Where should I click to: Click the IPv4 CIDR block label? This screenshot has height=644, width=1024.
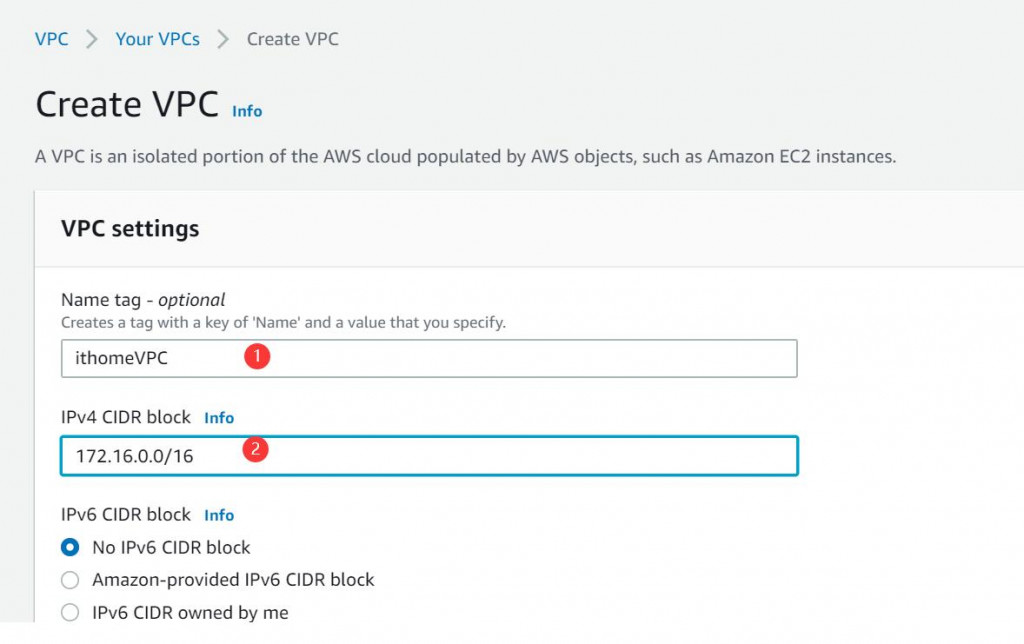tap(126, 417)
